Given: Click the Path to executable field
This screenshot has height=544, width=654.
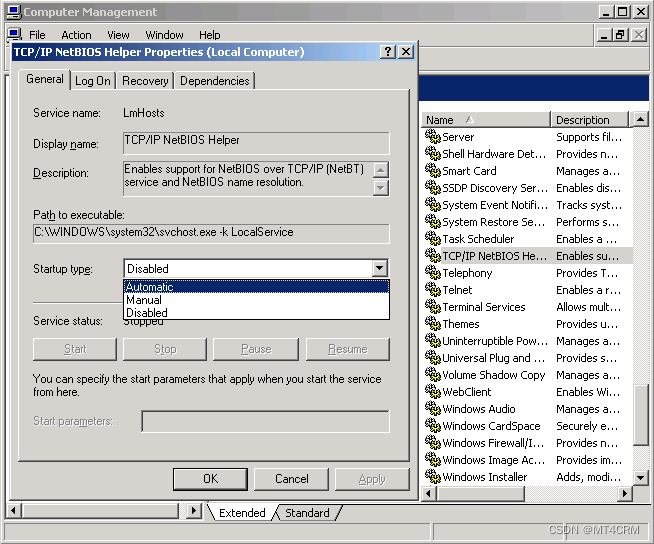Looking at the screenshot, I should point(211,234).
